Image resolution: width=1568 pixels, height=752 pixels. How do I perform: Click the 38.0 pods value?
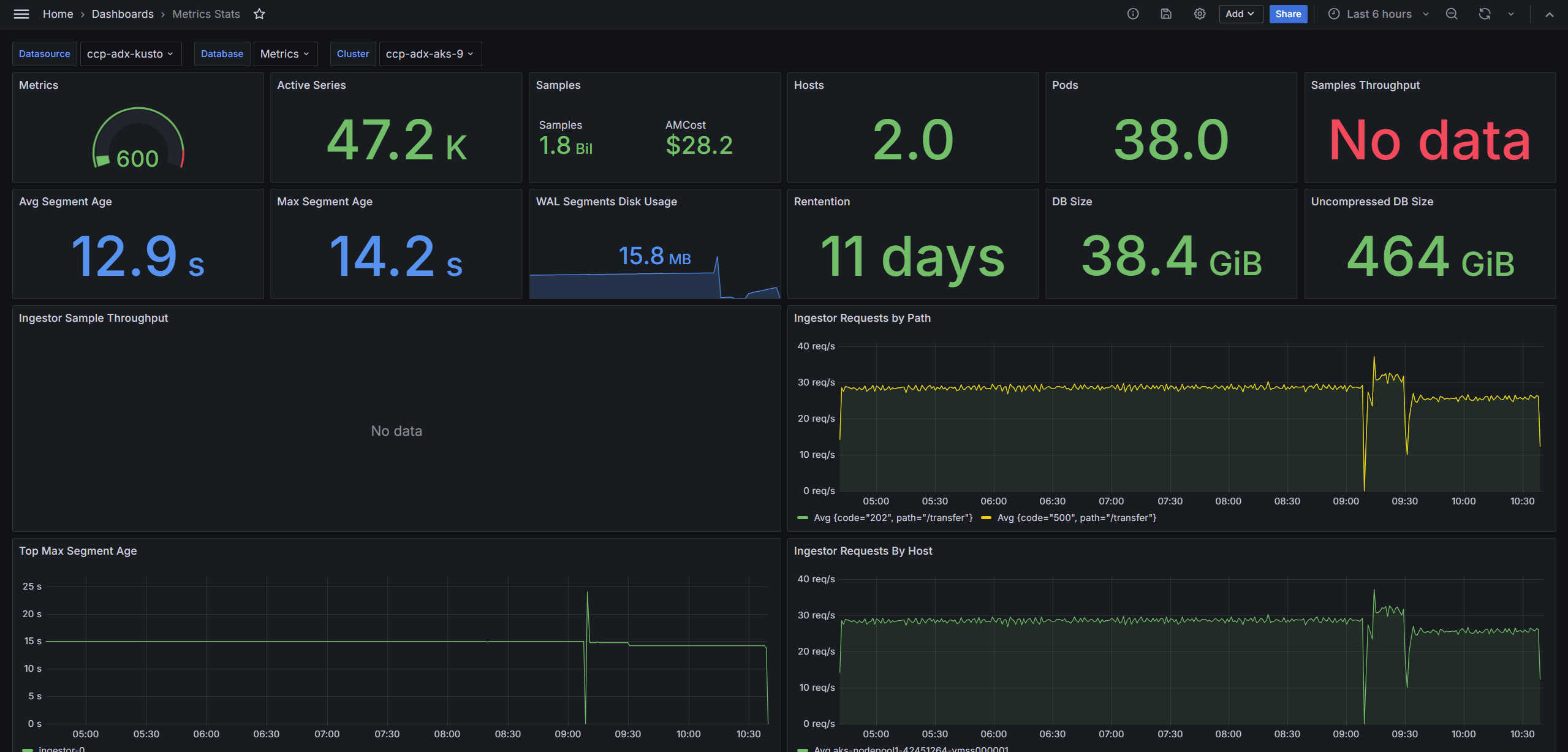coord(1171,140)
